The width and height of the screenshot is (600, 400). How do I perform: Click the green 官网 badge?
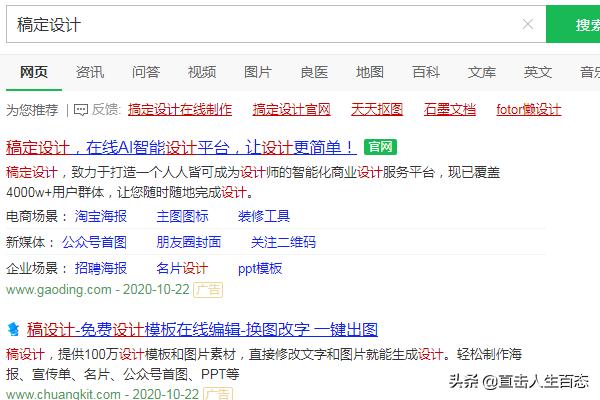click(x=380, y=147)
